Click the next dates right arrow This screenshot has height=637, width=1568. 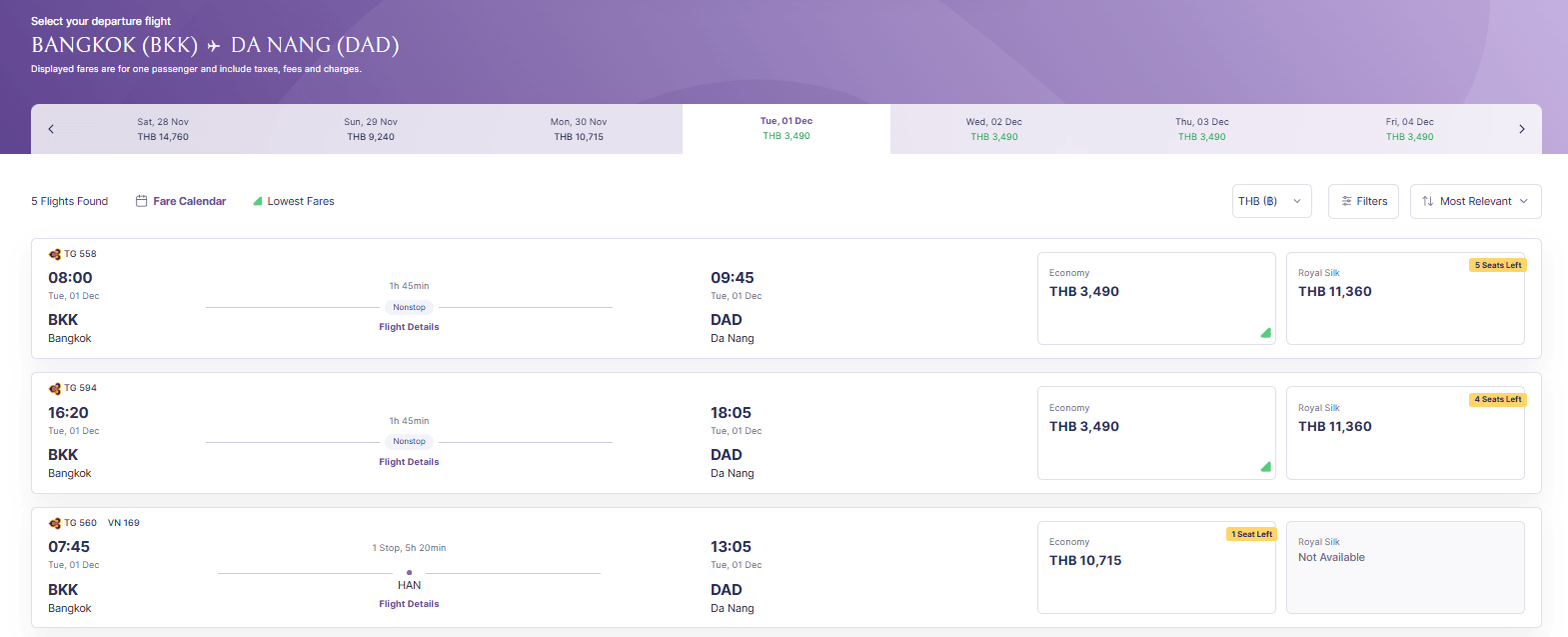(x=1521, y=129)
